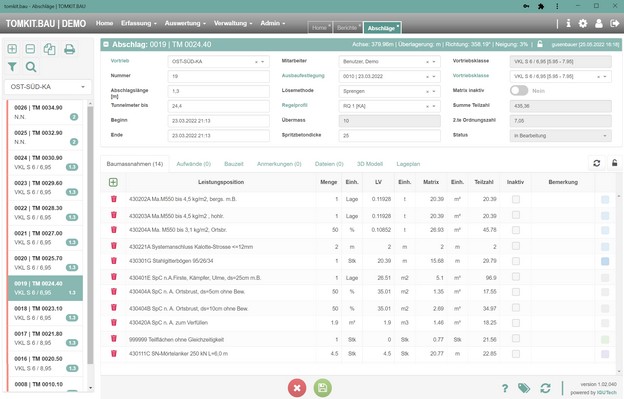Check Inaktiv for row 430401E

516,277
